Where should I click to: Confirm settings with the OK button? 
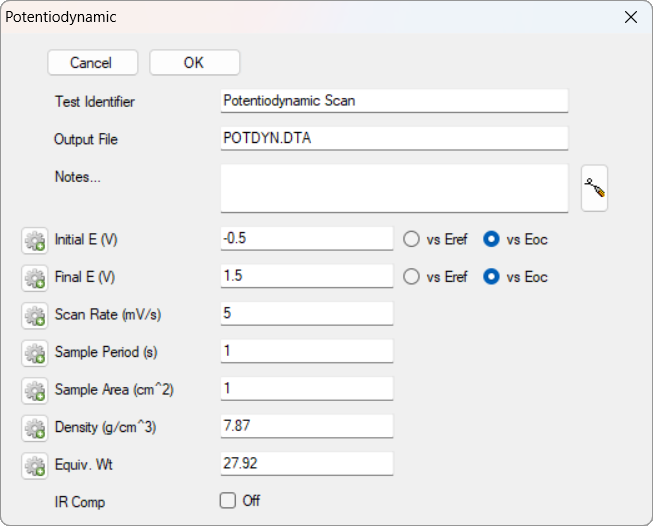pyautogui.click(x=194, y=62)
